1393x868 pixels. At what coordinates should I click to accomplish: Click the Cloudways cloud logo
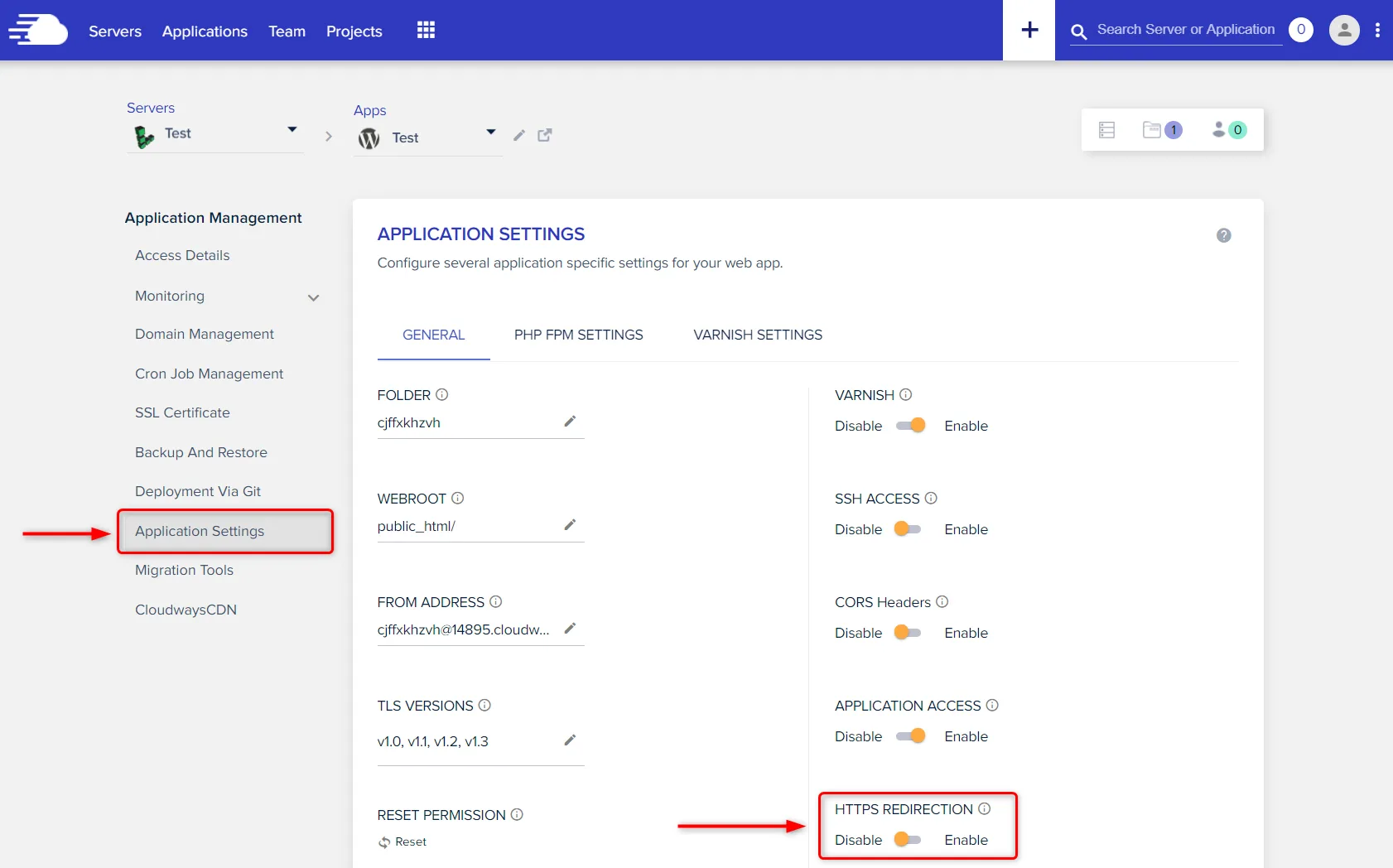coord(38,30)
